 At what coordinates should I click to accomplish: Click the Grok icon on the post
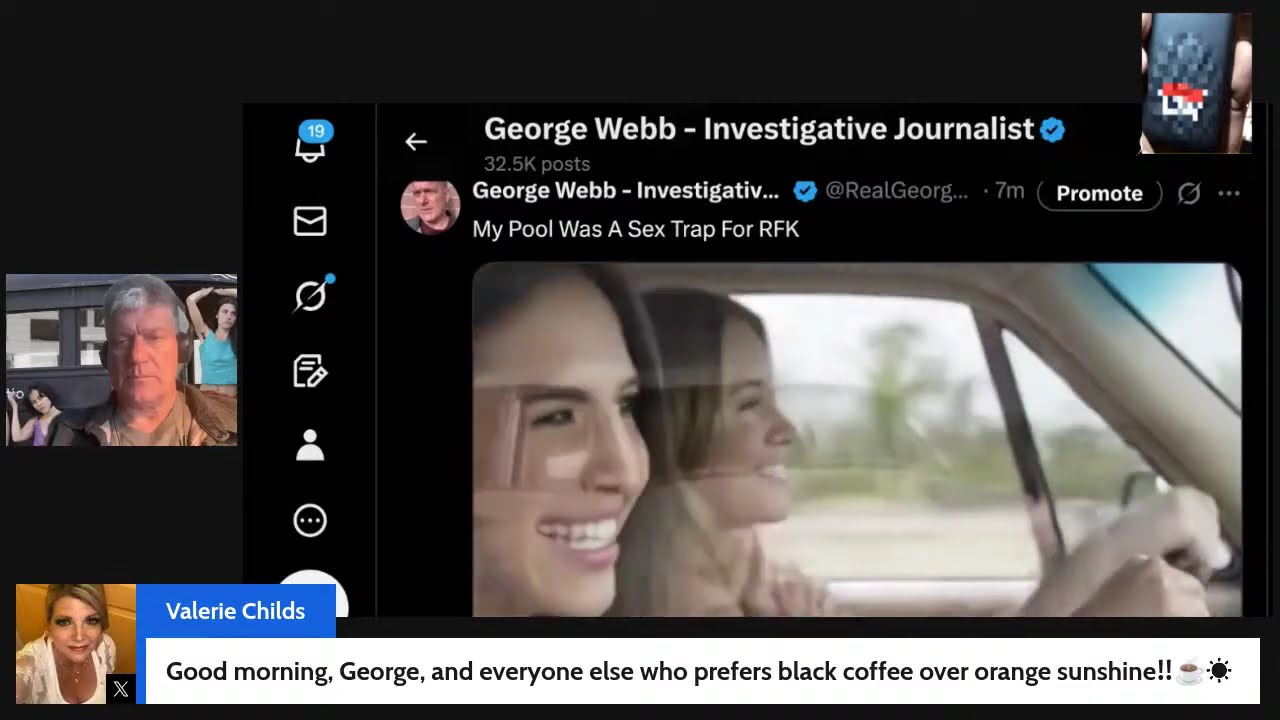tap(1188, 193)
